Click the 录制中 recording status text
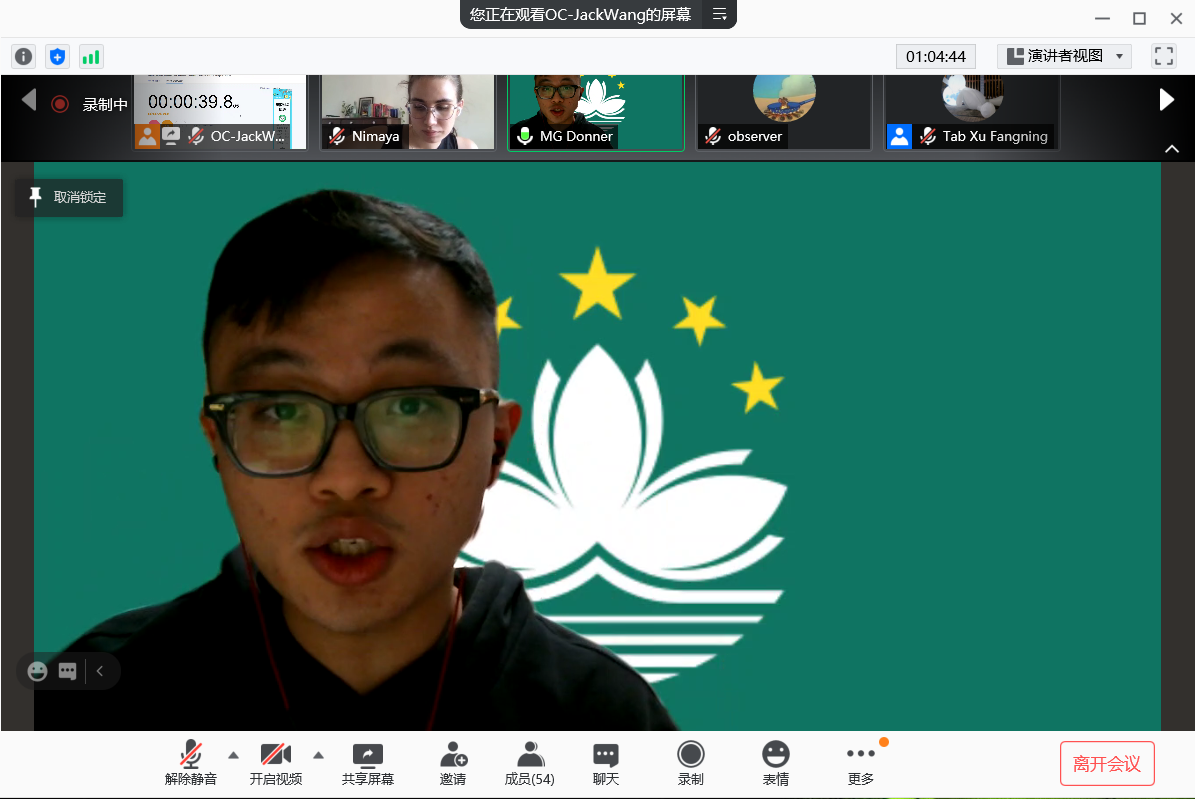Viewport: 1195px width, 799px height. point(105,104)
